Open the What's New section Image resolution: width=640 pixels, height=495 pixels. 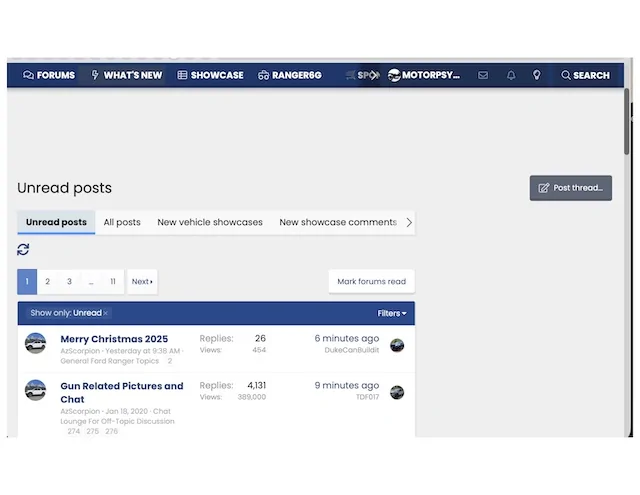pyautogui.click(x=127, y=75)
